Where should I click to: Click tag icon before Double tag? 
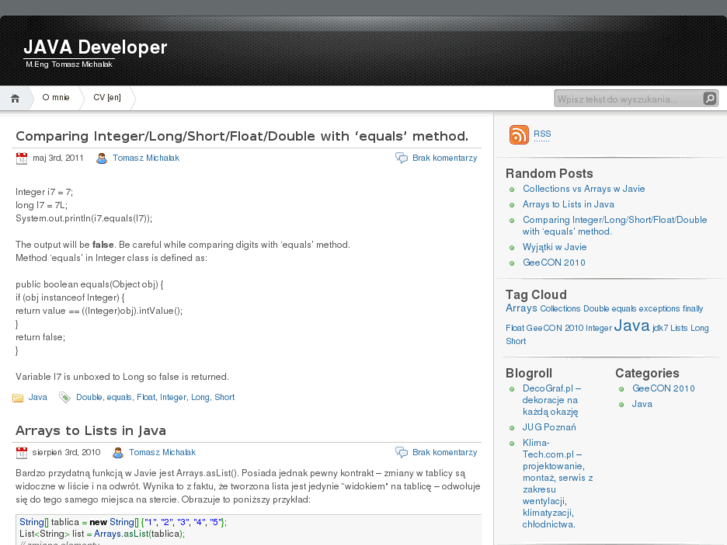pos(64,398)
